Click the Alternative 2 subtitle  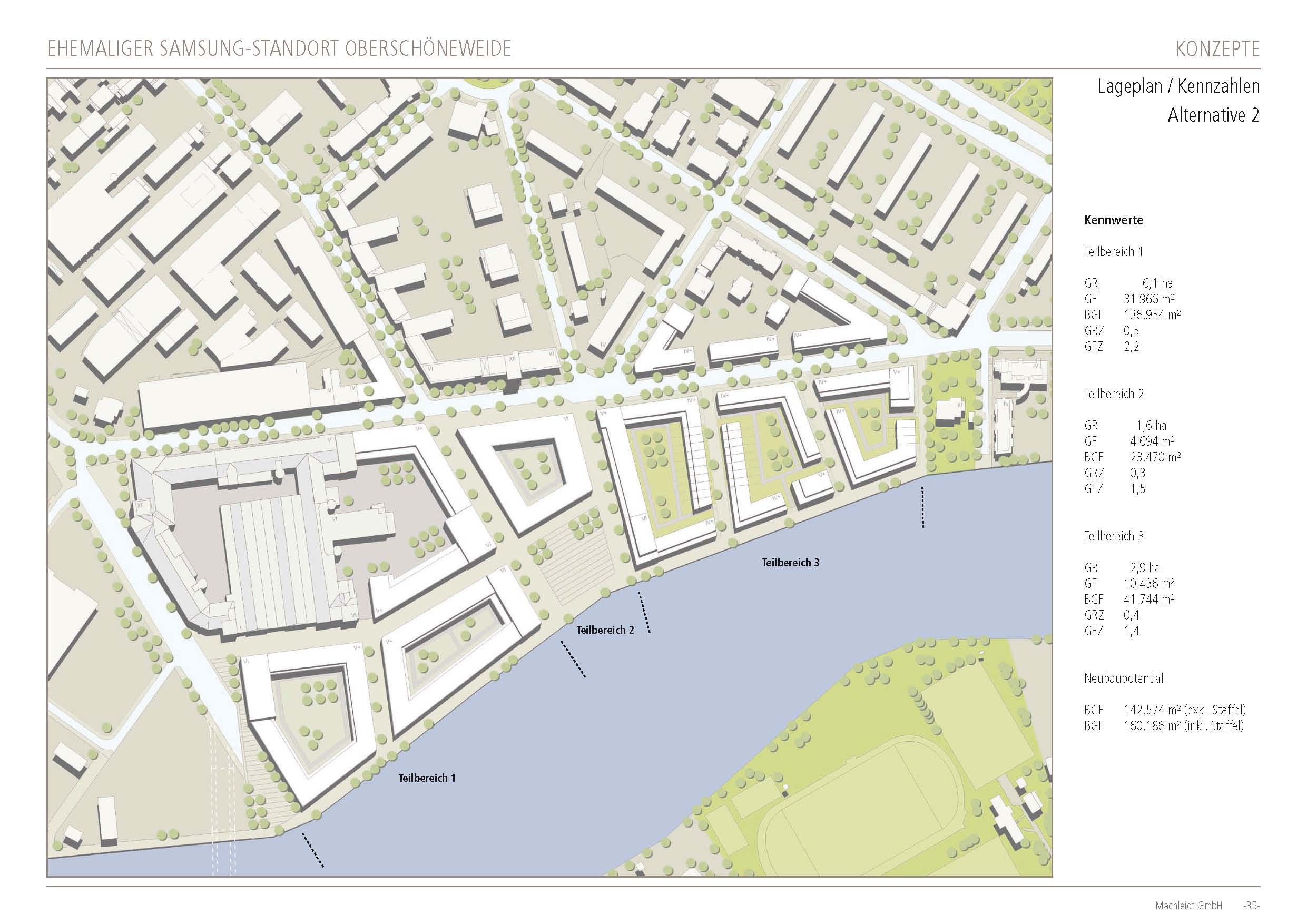1213,115
